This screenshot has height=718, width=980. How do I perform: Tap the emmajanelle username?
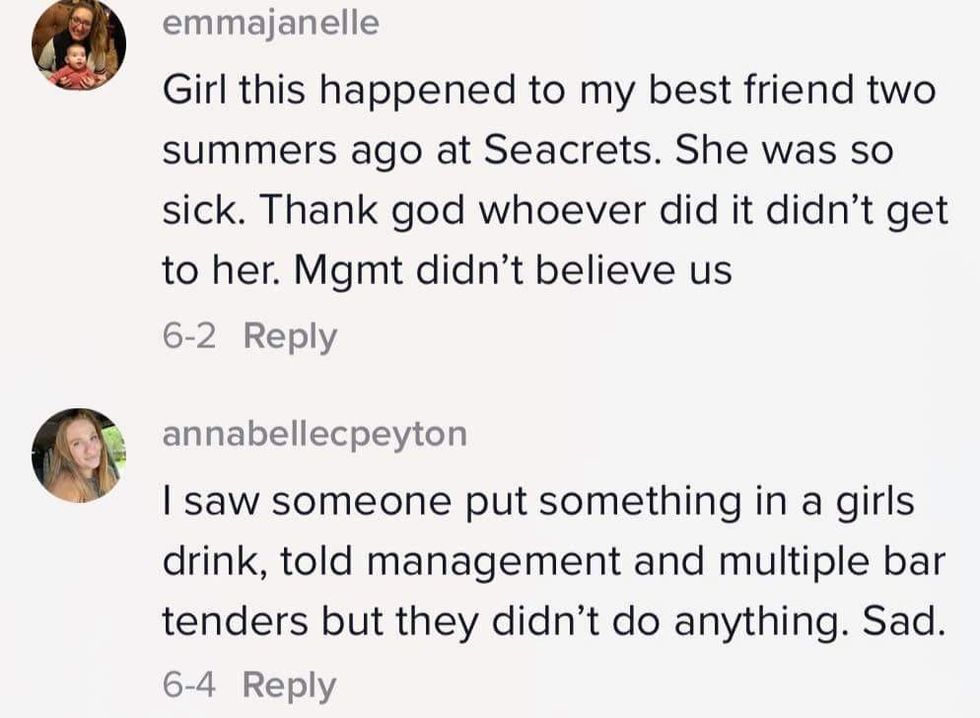click(x=270, y=23)
